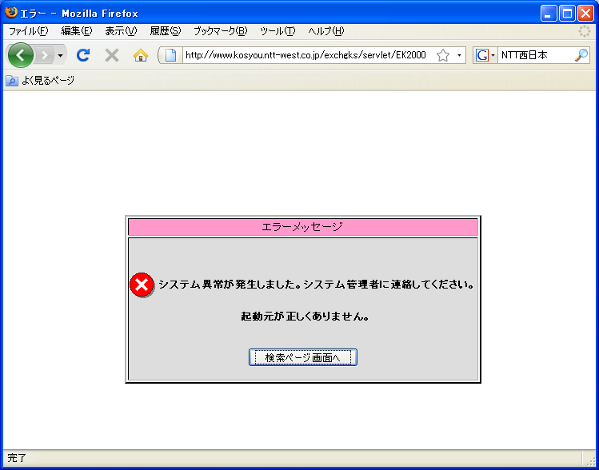Click the Forward navigation arrow
This screenshot has height=470, width=599.
click(x=45, y=56)
